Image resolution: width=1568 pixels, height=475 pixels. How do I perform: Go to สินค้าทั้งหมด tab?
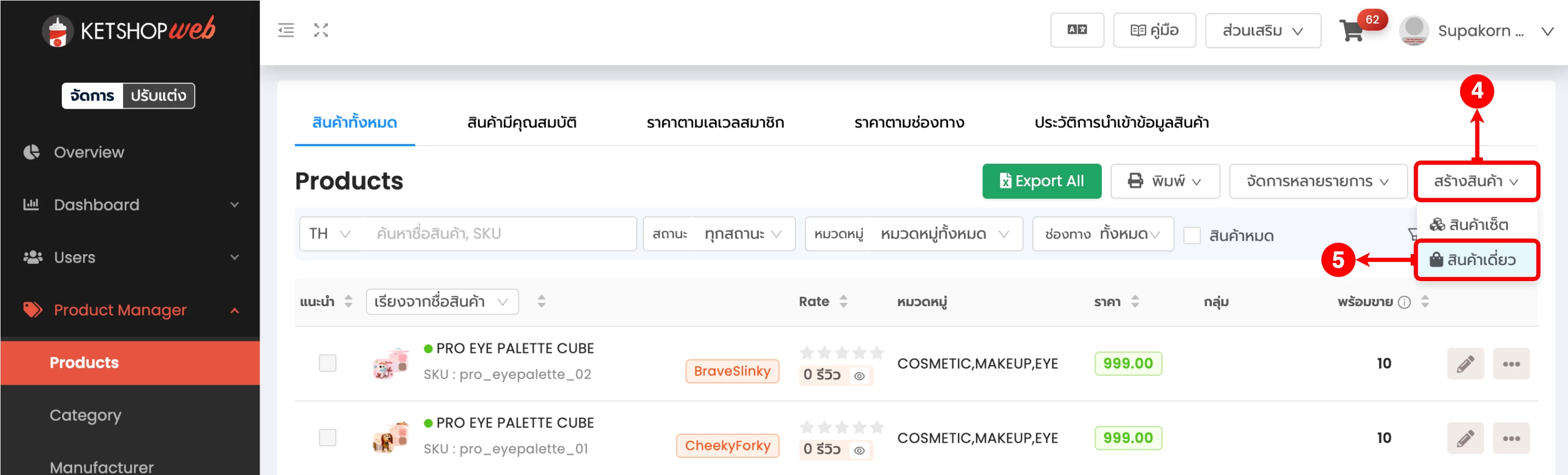354,123
